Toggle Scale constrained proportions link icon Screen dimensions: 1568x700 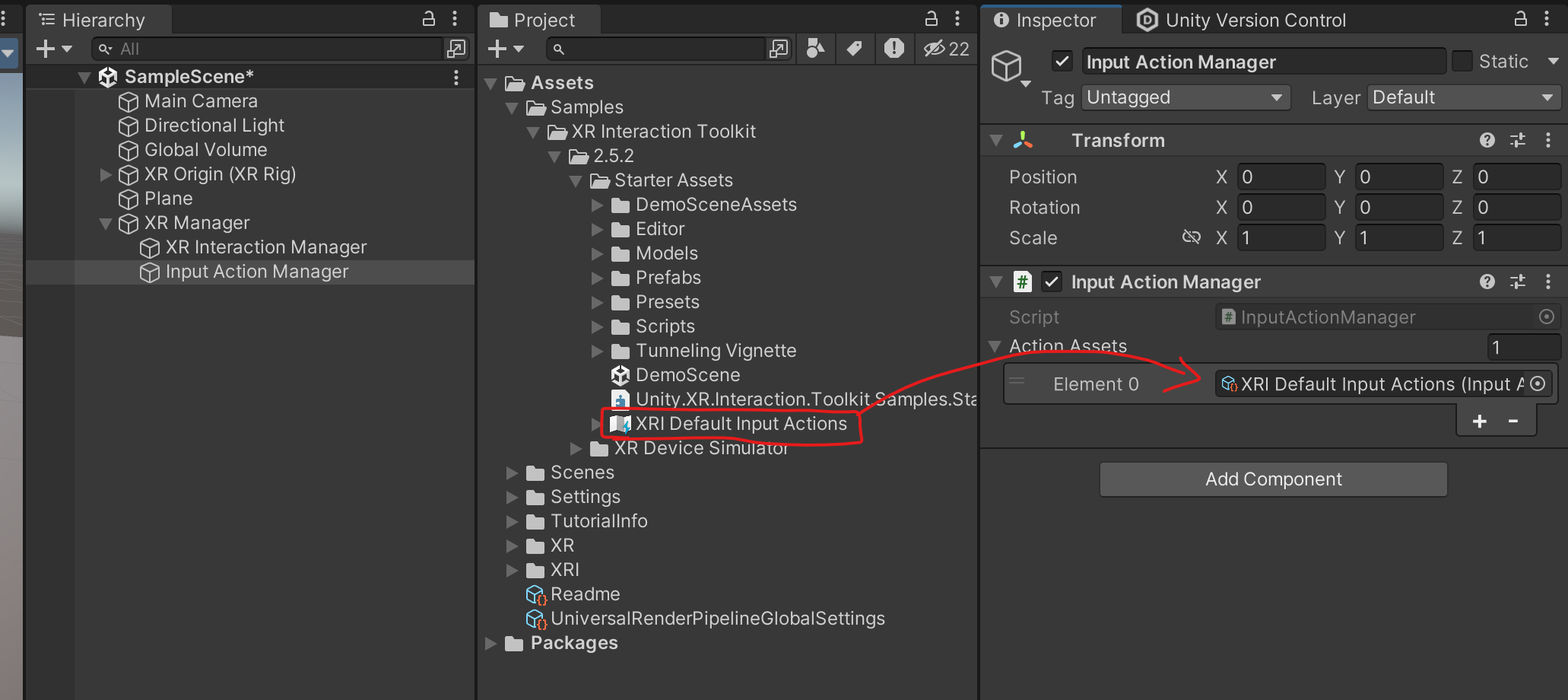[1191, 237]
